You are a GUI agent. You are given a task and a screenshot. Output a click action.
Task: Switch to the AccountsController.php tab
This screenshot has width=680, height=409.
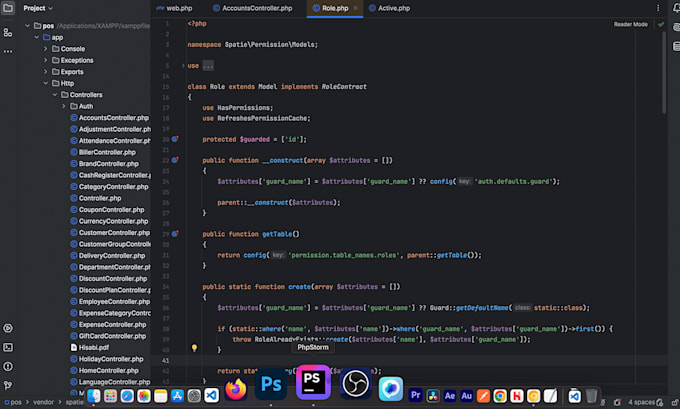(x=257, y=8)
